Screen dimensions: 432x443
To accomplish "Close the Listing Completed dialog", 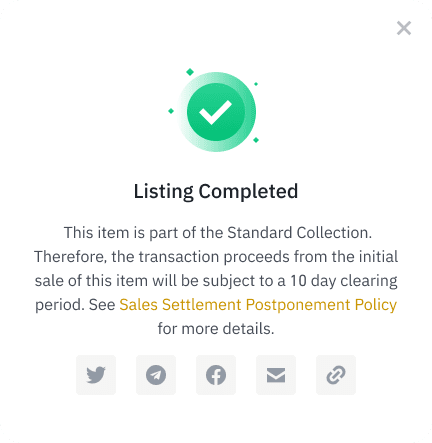I will pyautogui.click(x=404, y=28).
